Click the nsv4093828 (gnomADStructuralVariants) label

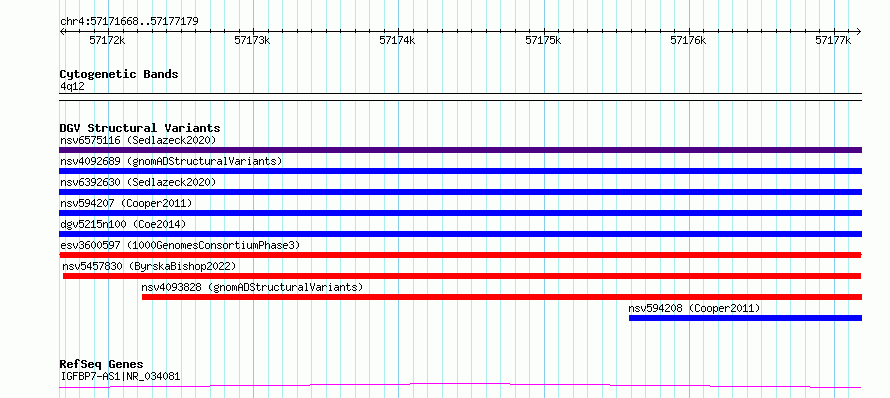252,287
